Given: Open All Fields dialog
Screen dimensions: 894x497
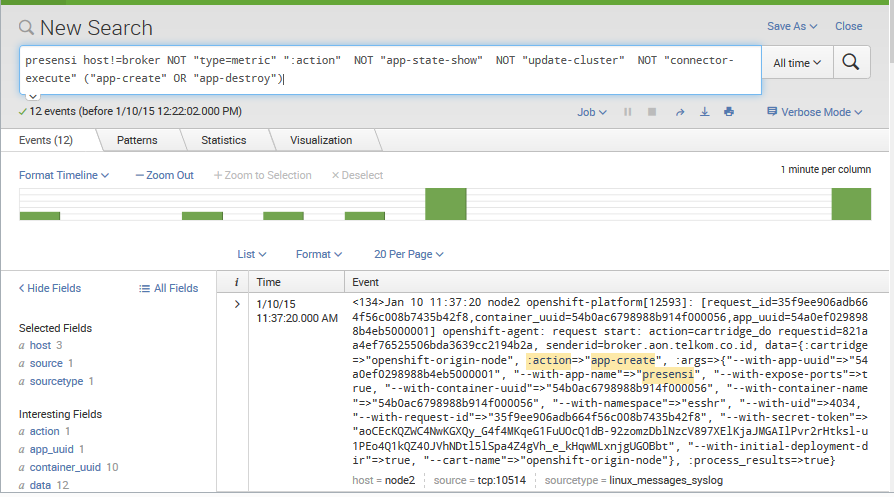Looking at the screenshot, I should pos(169,288).
